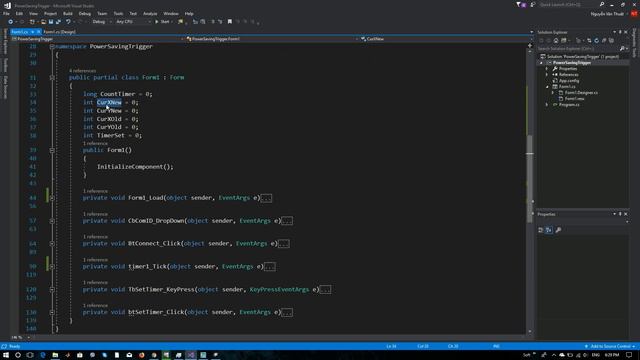Collapse the Form1.cs node in Solution Explorer
This screenshot has width=640, height=360.
point(547,87)
